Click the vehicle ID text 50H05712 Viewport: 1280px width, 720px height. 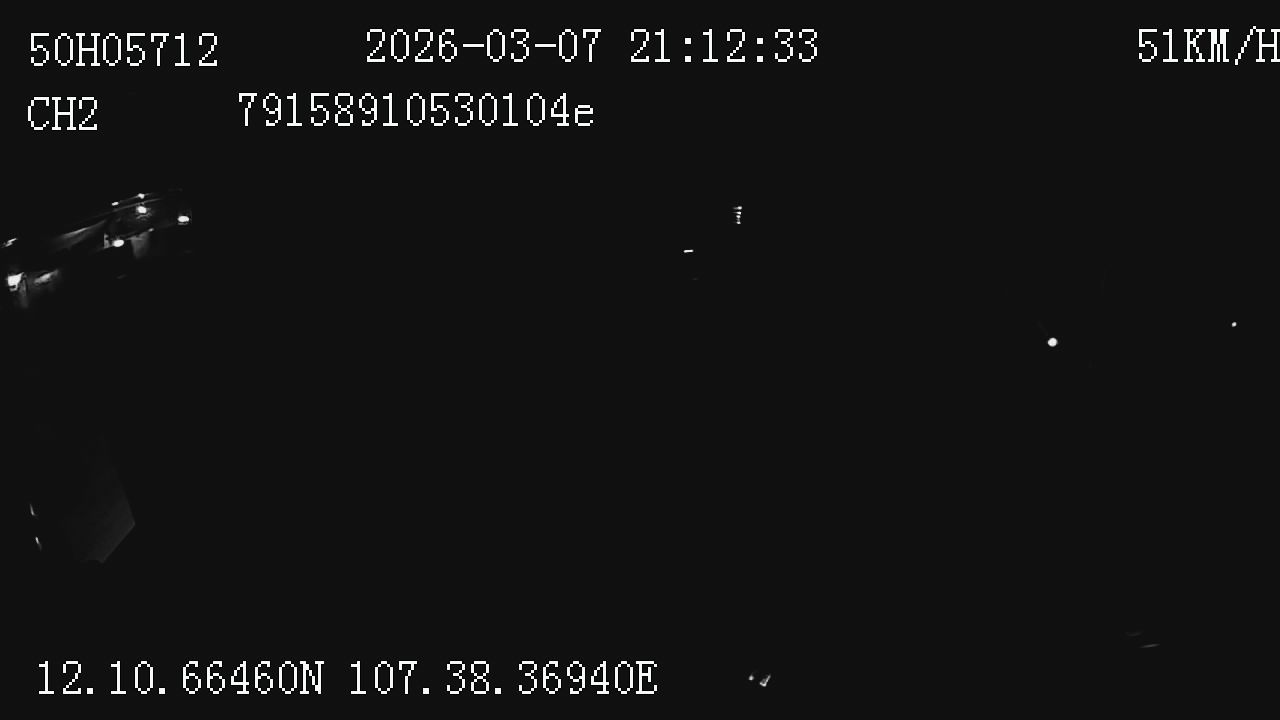click(x=123, y=50)
